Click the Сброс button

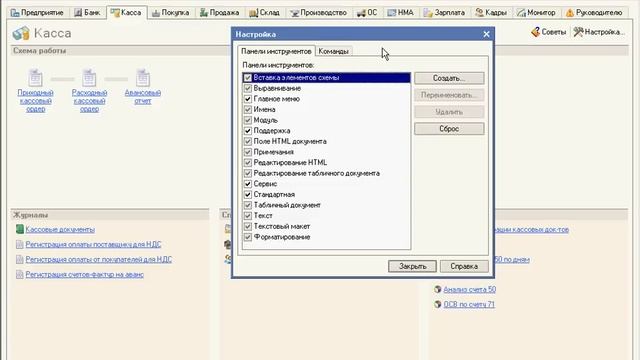pyautogui.click(x=449, y=129)
